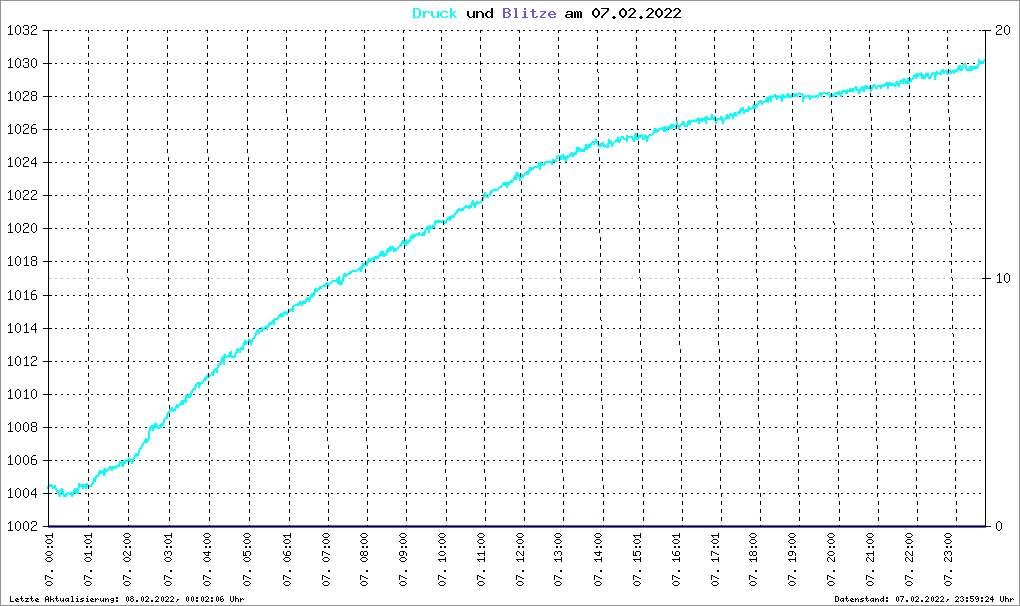Image resolution: width=1020 pixels, height=606 pixels.
Task: Click the right-axis lightning value 20
Action: pyautogui.click(x=1003, y=31)
